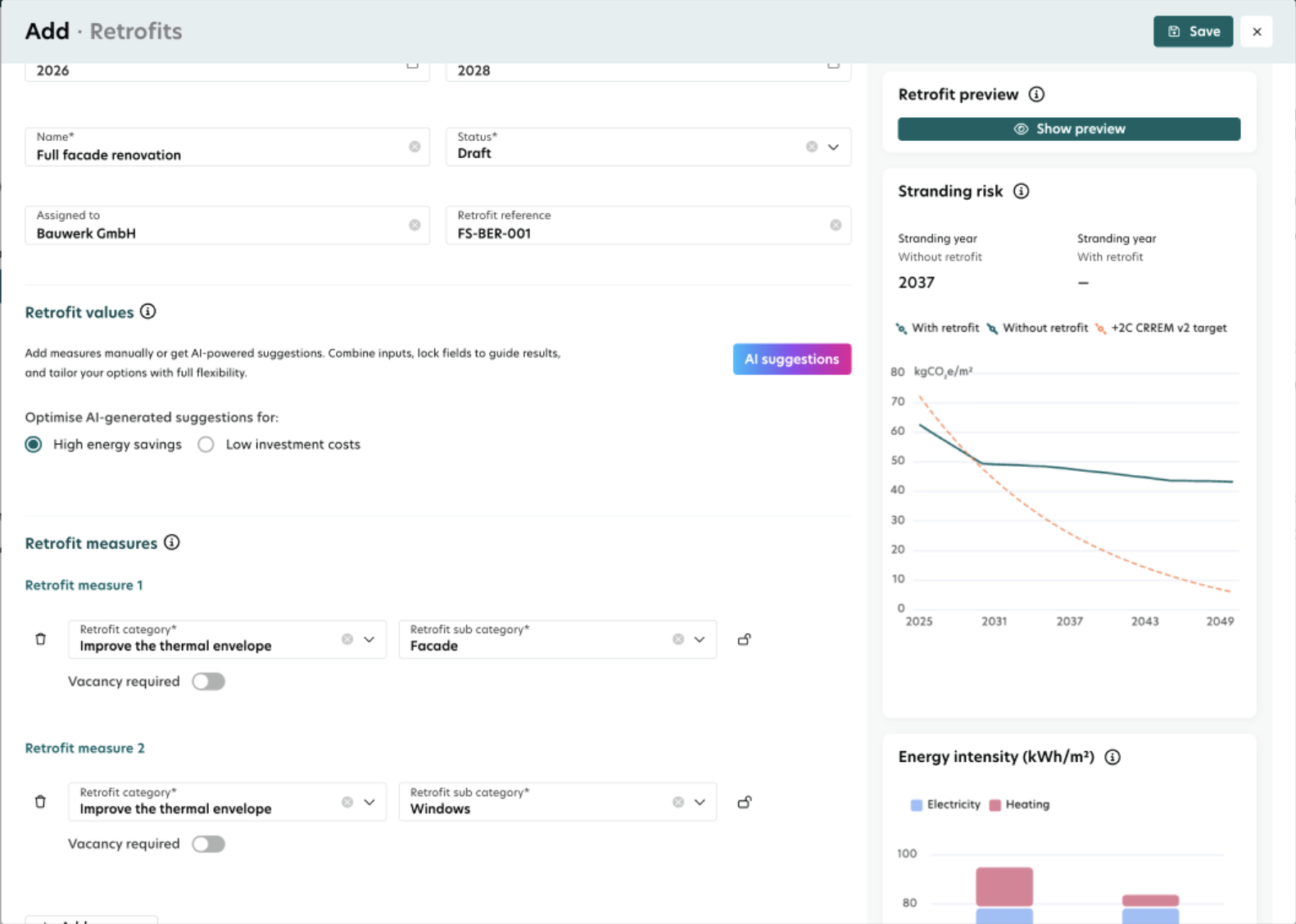
Task: Toggle Vacancy required for measure 2
Action: coord(208,844)
